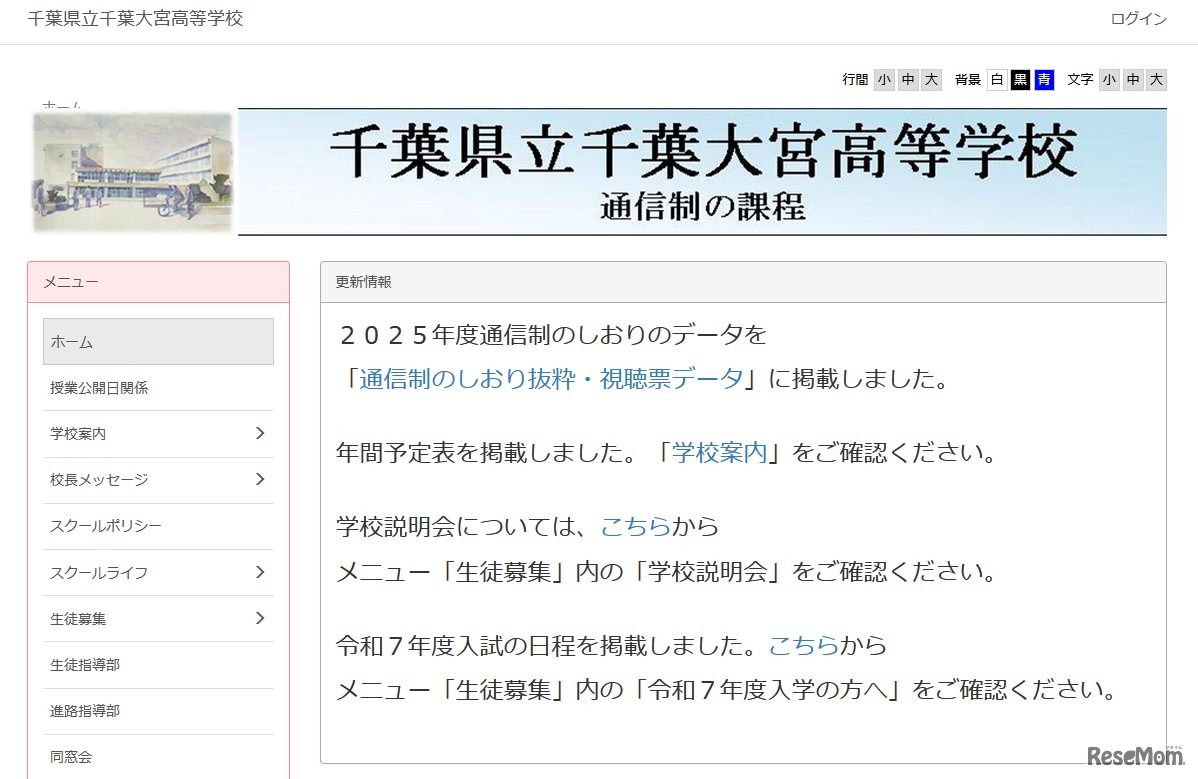The image size is (1198, 779).
Task: Expand the 生徒募集 submenu
Action: point(158,618)
